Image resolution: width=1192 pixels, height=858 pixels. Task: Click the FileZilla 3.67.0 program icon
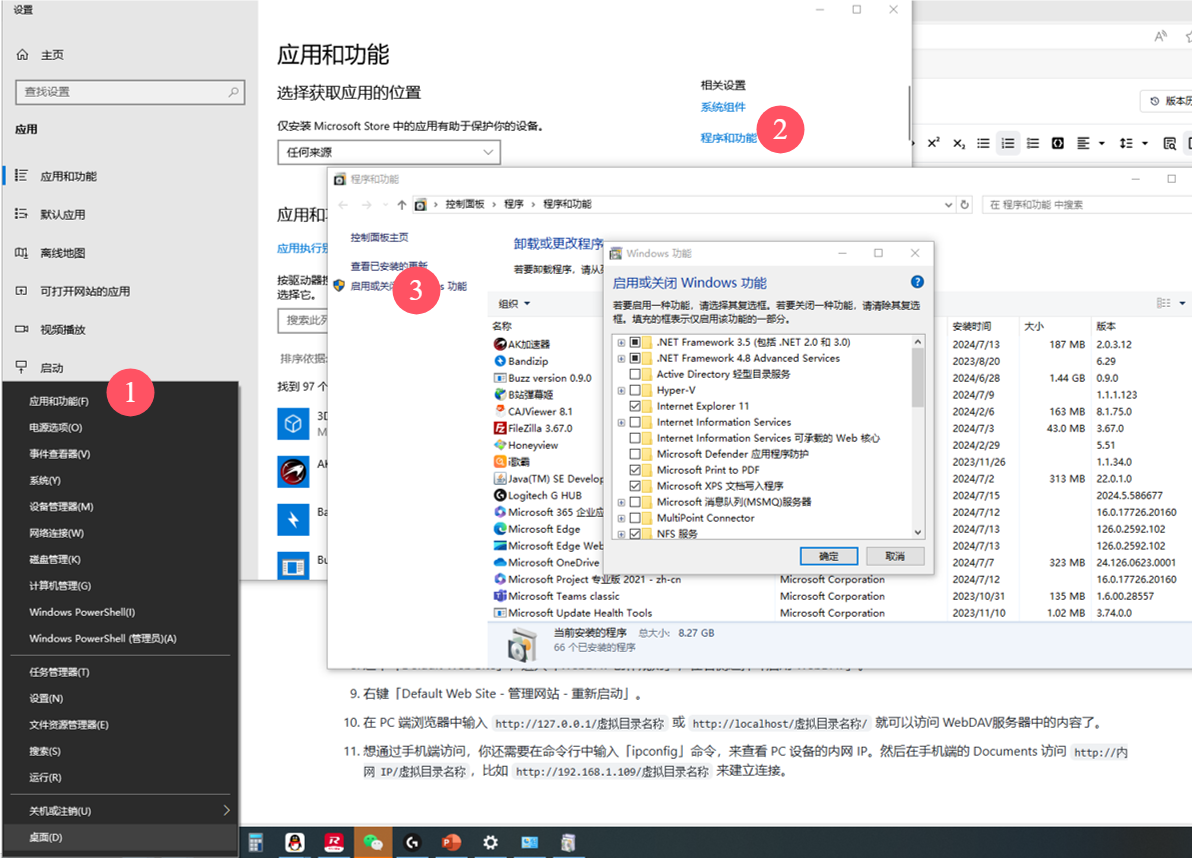click(500, 428)
